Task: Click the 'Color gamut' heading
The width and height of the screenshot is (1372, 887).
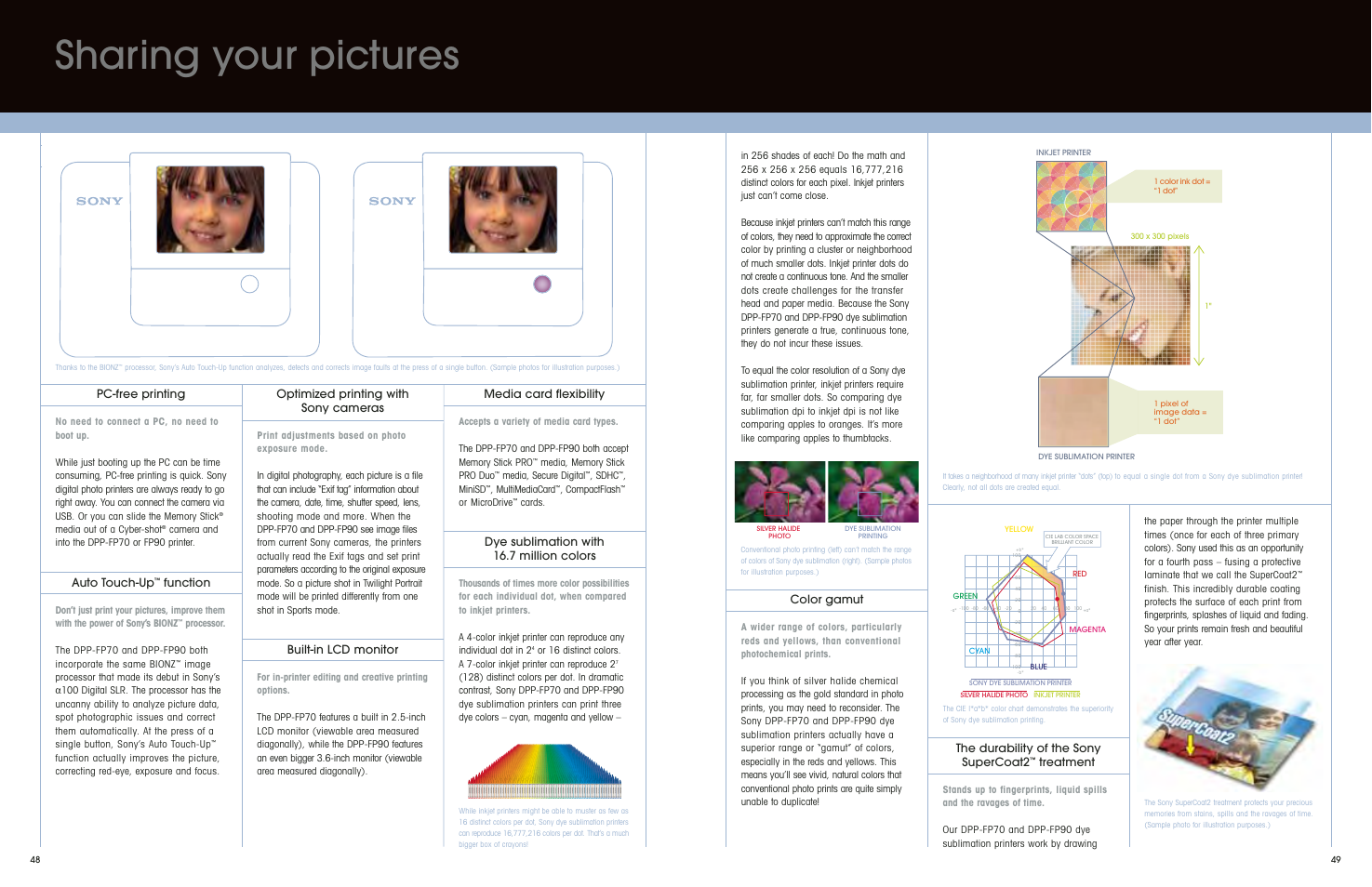Action: tap(827, 600)
